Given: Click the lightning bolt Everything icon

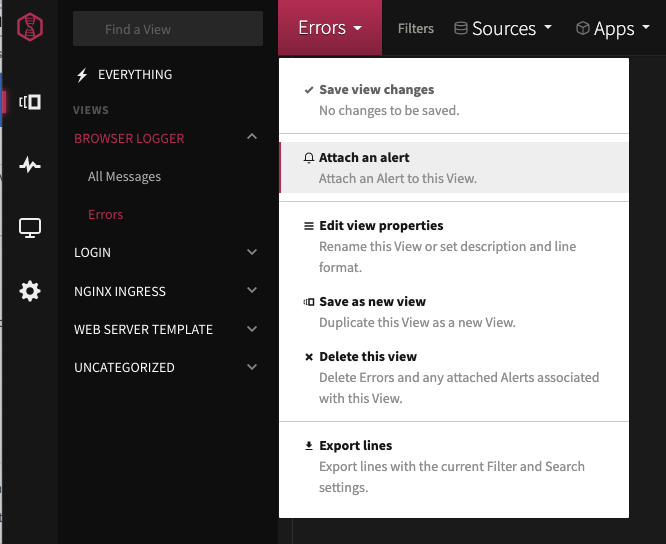Looking at the screenshot, I should pyautogui.click(x=82, y=75).
